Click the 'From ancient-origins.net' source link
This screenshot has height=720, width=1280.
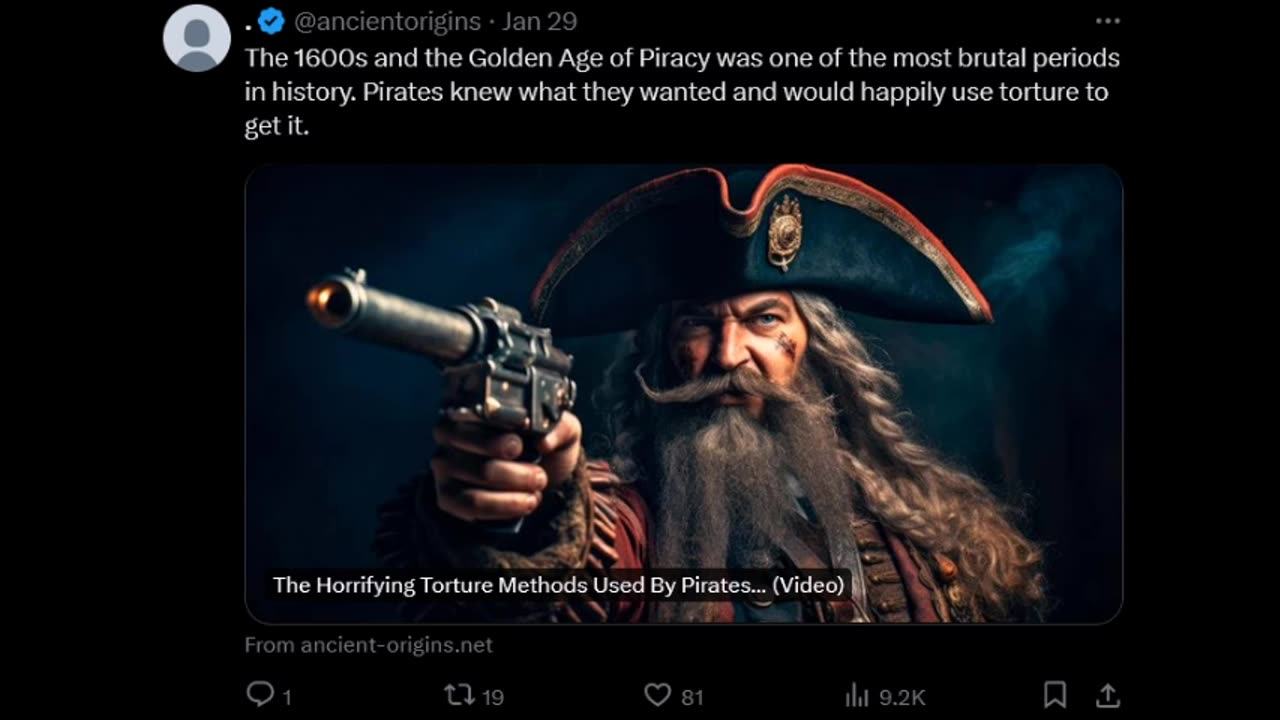click(x=369, y=645)
